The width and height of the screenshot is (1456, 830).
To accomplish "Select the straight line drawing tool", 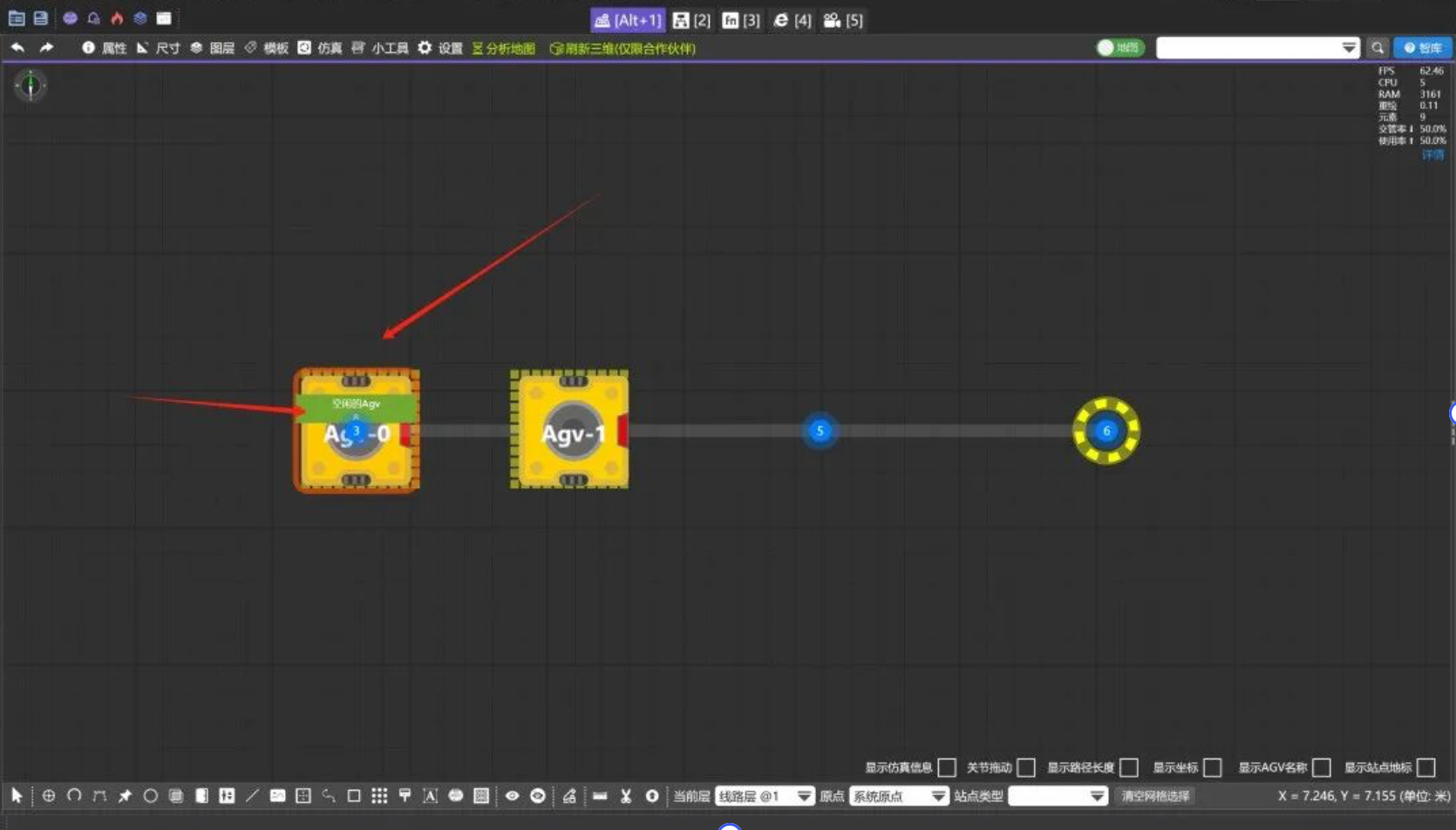I will click(x=252, y=795).
